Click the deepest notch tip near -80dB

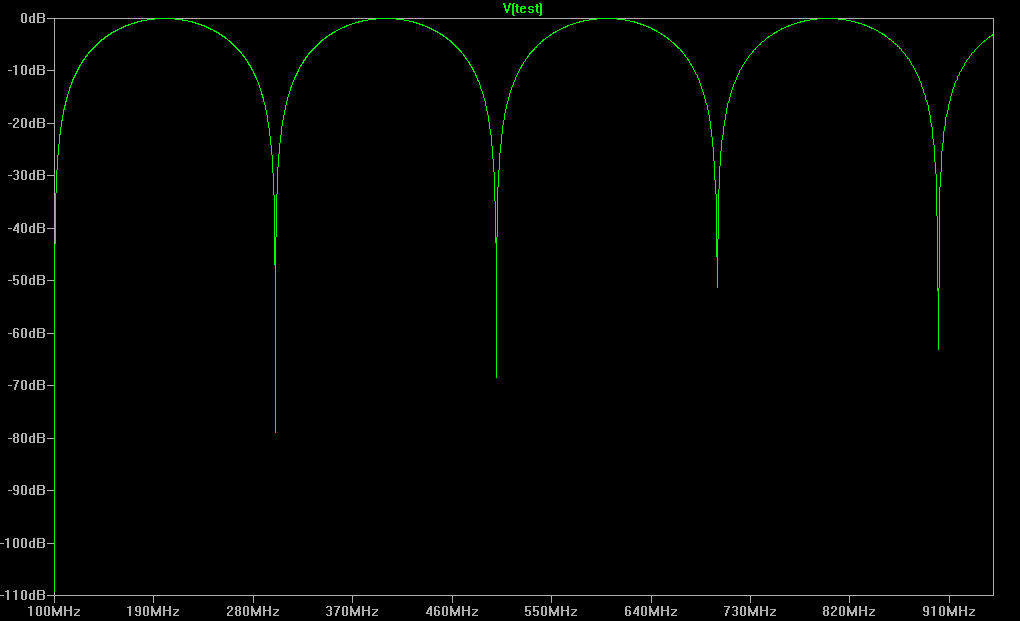click(x=275, y=431)
